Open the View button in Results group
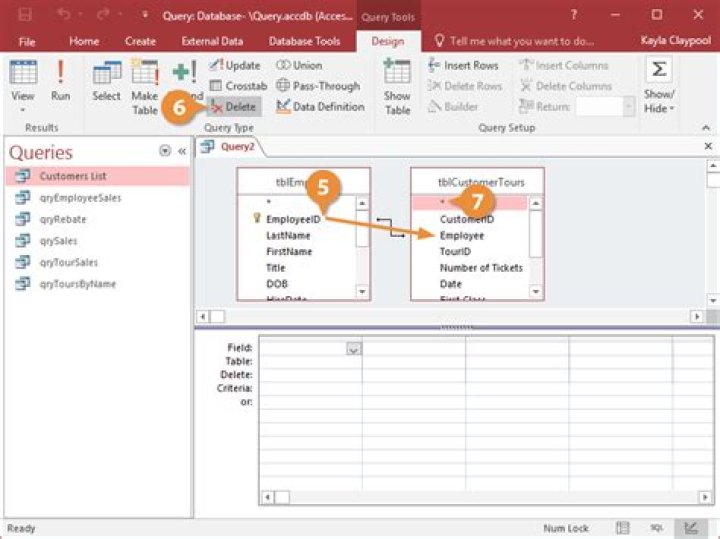 tap(22, 83)
